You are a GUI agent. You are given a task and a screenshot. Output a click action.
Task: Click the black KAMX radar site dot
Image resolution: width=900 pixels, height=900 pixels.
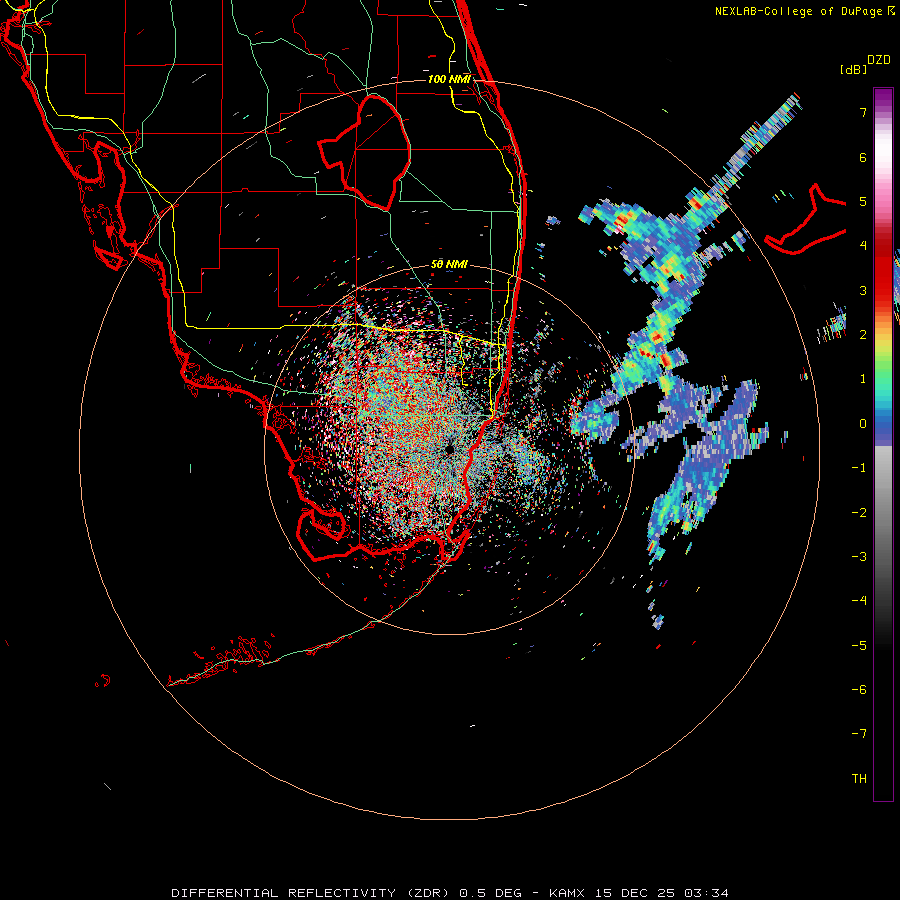[449, 449]
